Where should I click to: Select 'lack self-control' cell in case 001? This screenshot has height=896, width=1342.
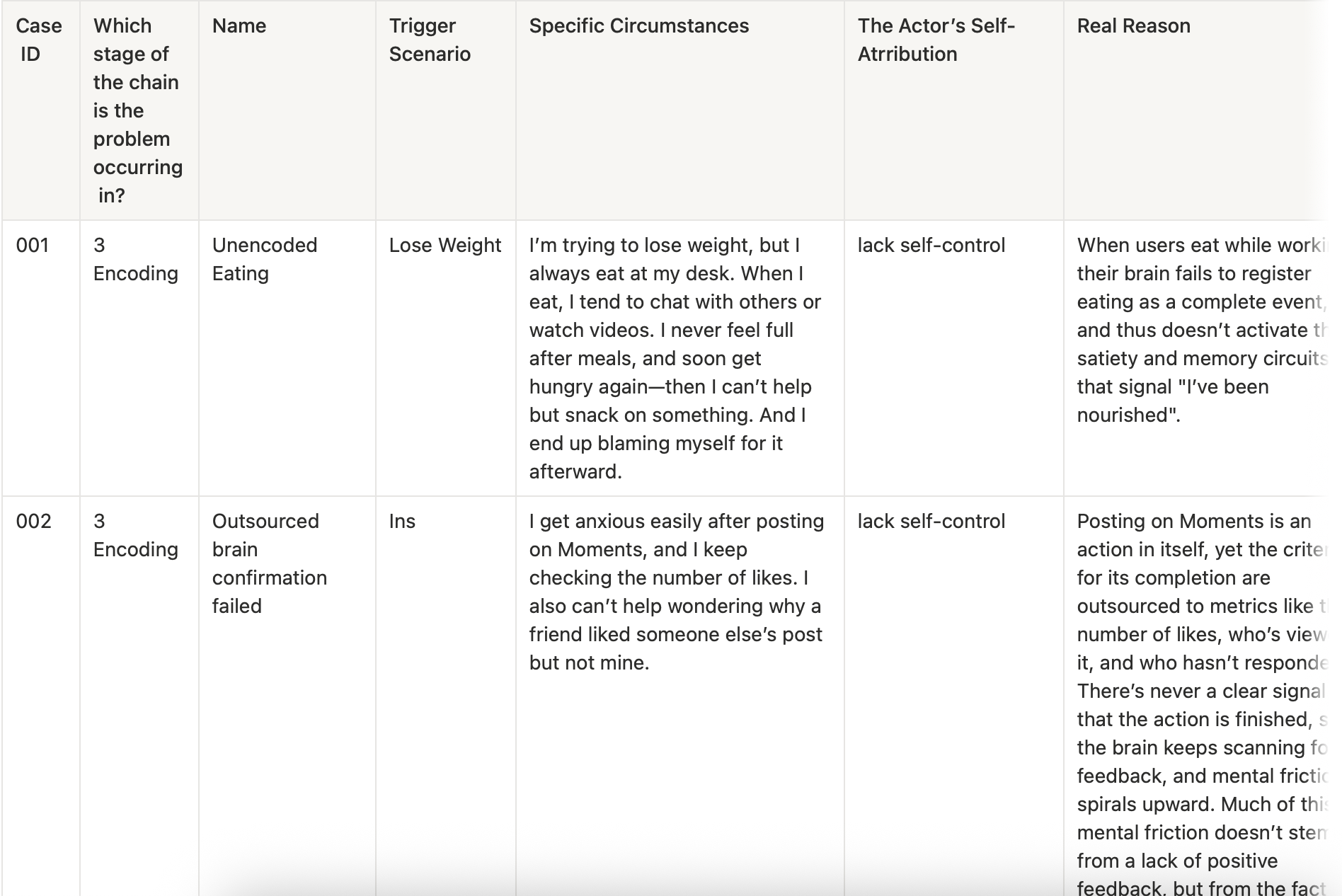931,246
